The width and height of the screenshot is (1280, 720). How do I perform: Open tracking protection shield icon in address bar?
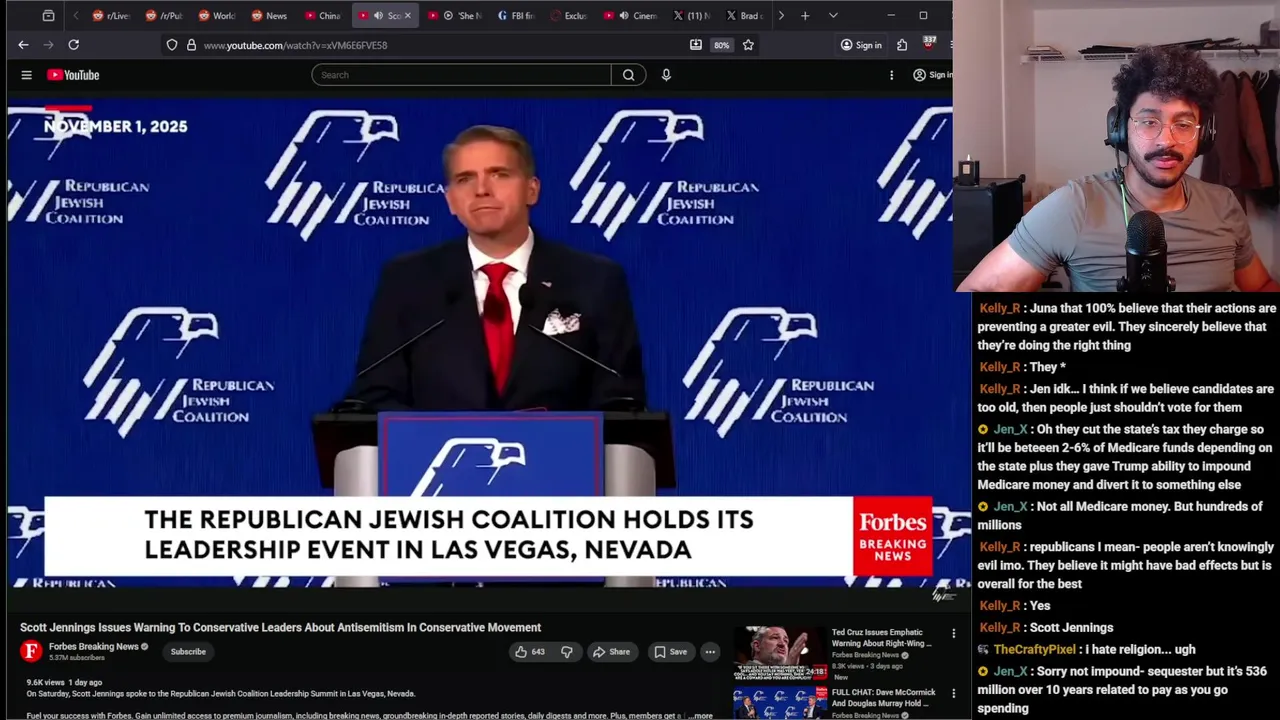[172, 45]
